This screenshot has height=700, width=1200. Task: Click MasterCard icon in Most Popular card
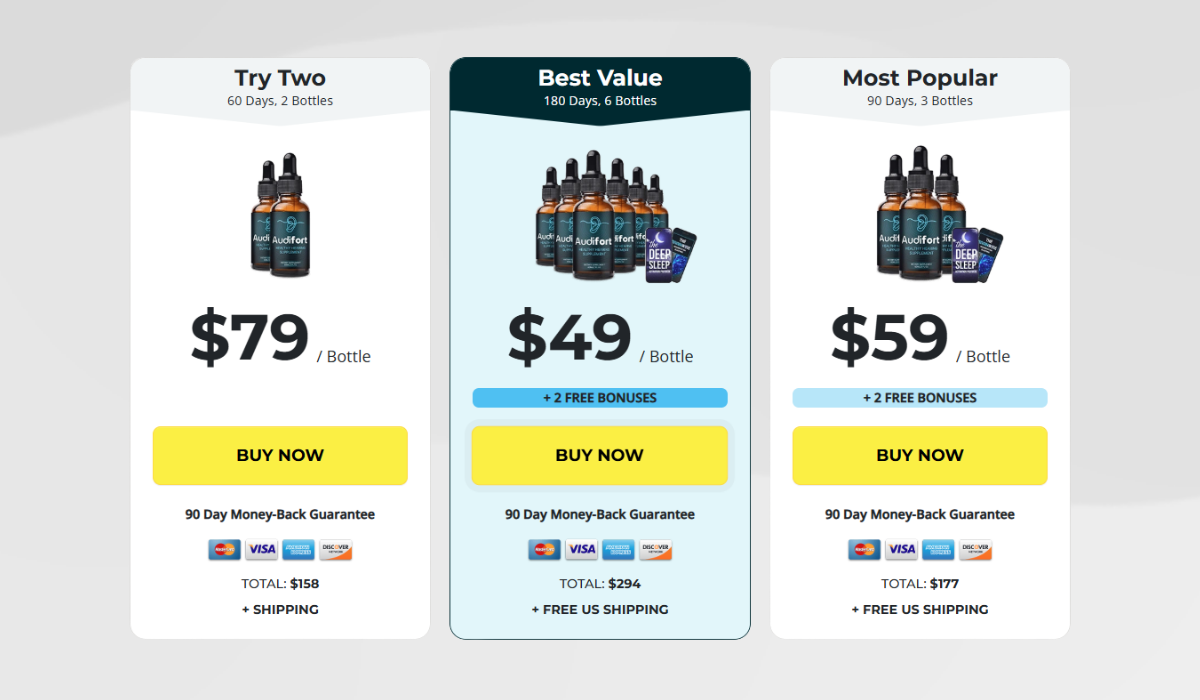(865, 549)
